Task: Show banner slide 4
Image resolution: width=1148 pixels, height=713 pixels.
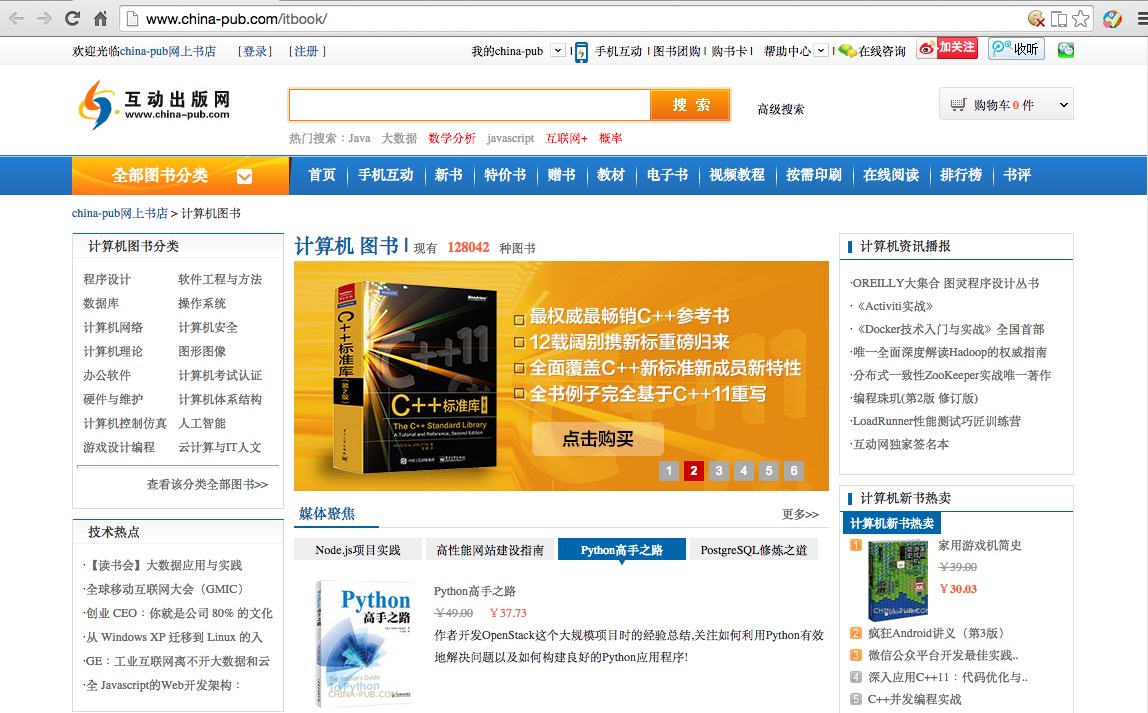Action: [743, 471]
